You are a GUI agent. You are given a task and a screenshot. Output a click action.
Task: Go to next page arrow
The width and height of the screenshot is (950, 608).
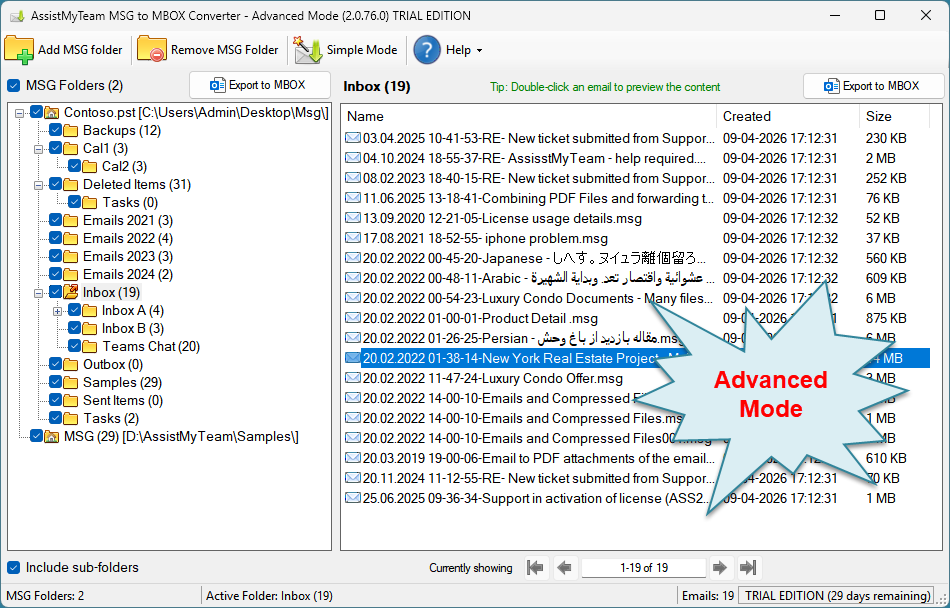point(719,568)
